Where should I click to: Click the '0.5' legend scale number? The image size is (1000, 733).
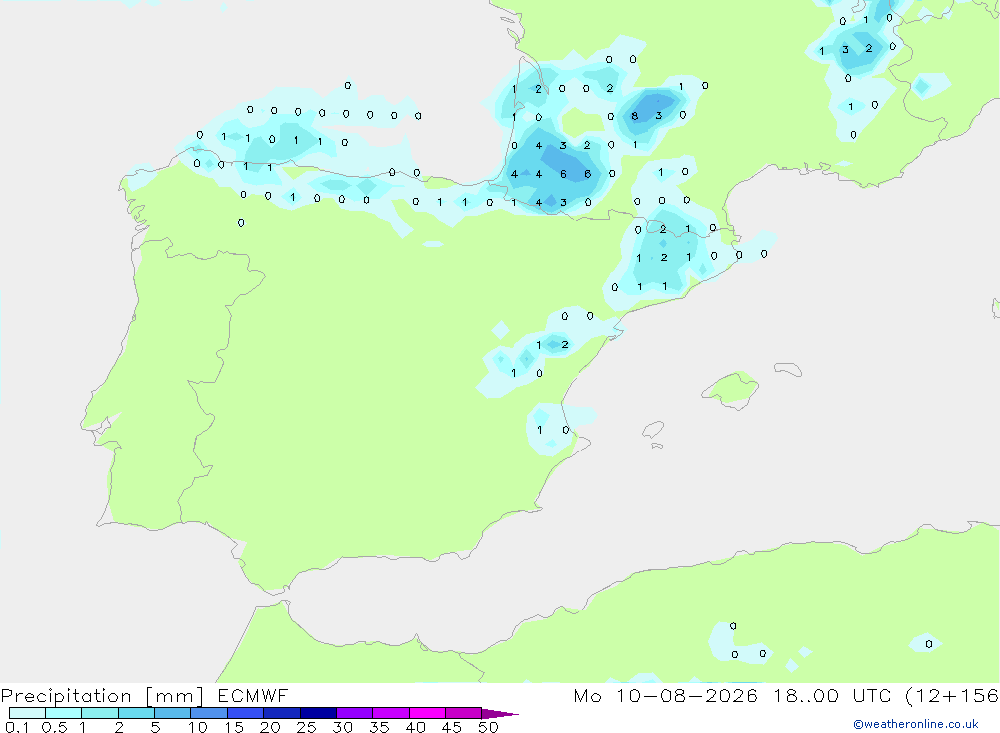[54, 727]
